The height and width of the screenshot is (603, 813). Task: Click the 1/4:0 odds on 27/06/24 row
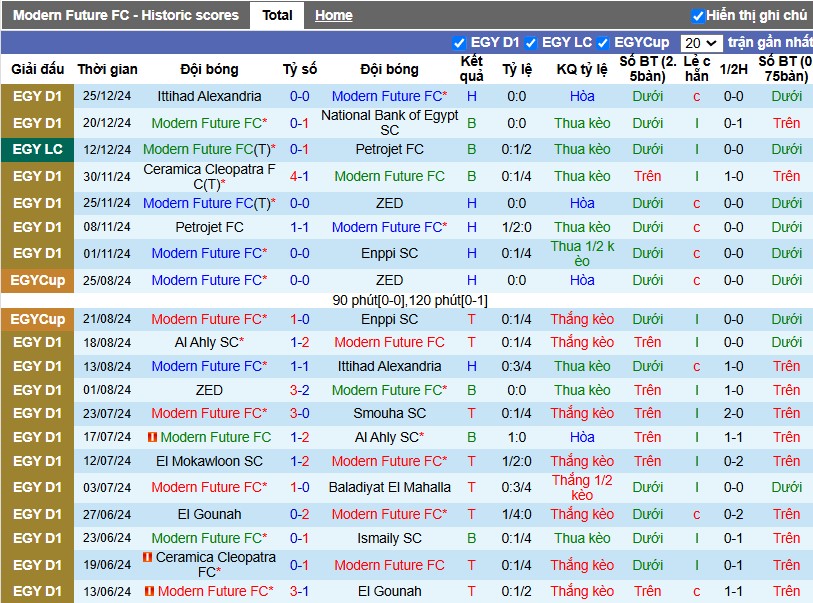click(516, 514)
